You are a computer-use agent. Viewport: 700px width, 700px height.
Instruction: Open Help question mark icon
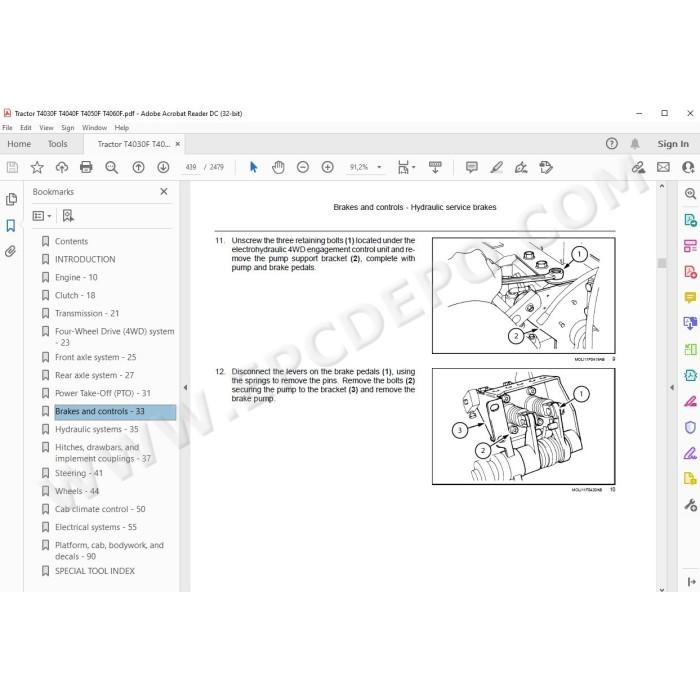tap(612, 144)
